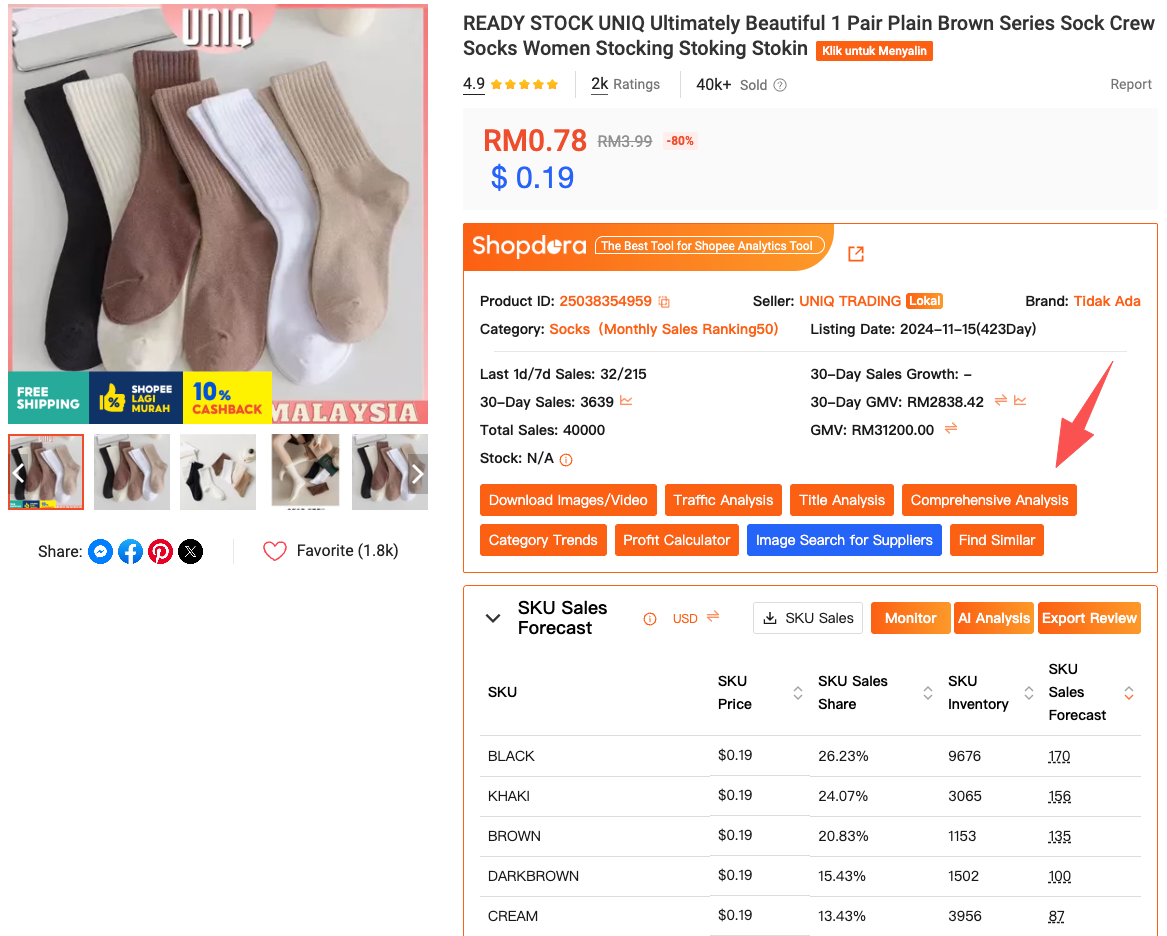Screen dimensions: 1167x936
Task: Share on Facebook icon
Action: [130, 551]
